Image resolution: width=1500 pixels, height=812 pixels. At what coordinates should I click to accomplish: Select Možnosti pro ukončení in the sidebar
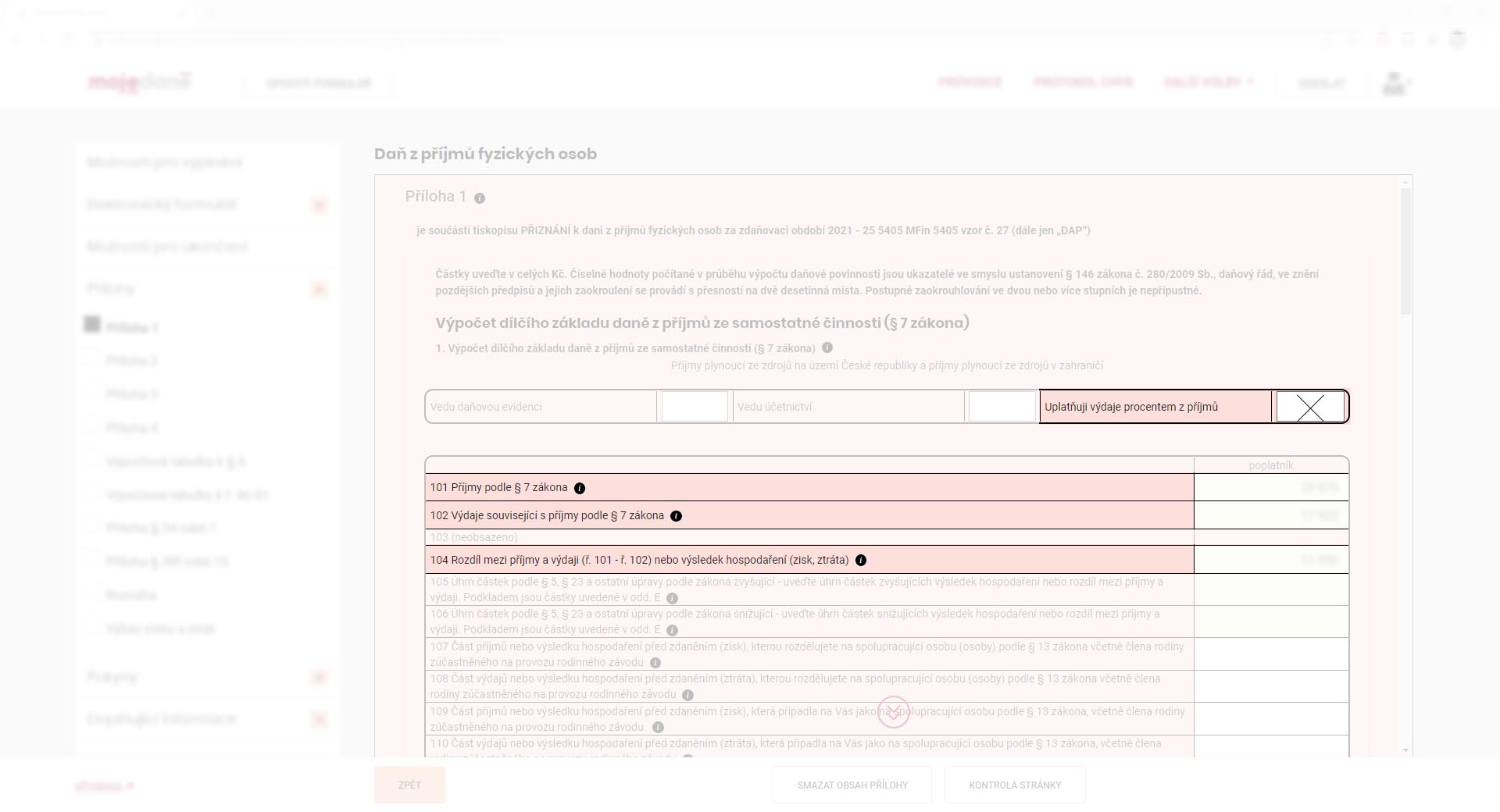(x=167, y=247)
